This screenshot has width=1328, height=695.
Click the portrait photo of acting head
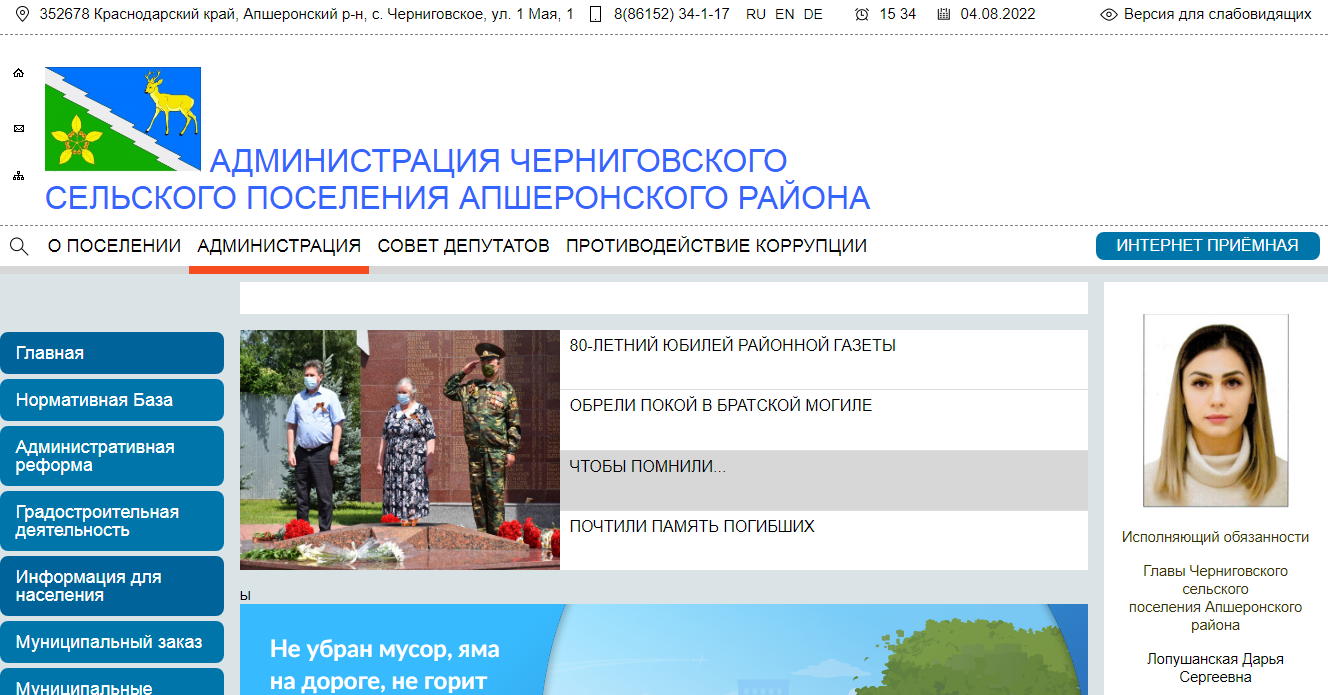[x=1216, y=411]
